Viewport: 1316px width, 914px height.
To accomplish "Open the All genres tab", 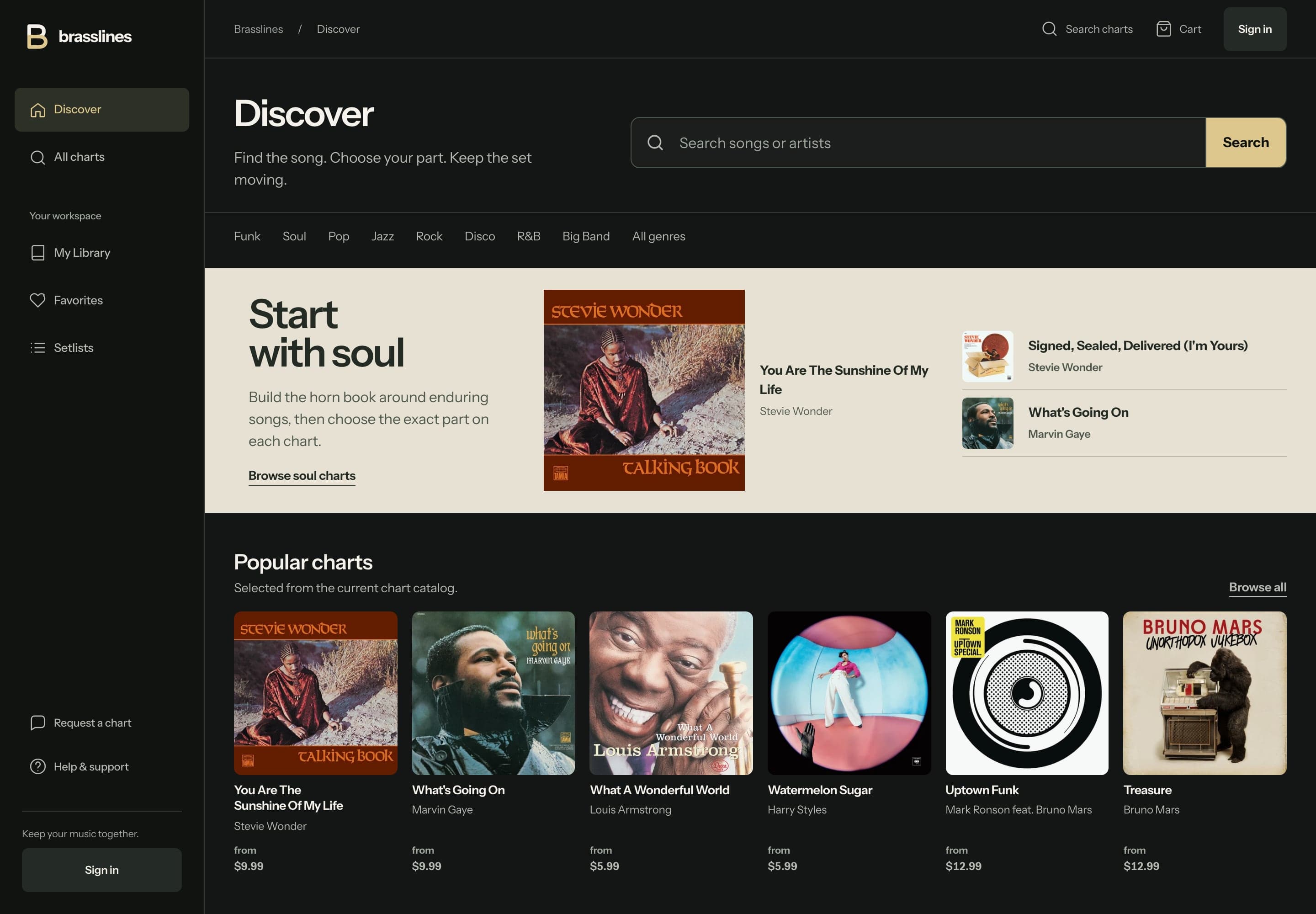I will coord(658,236).
